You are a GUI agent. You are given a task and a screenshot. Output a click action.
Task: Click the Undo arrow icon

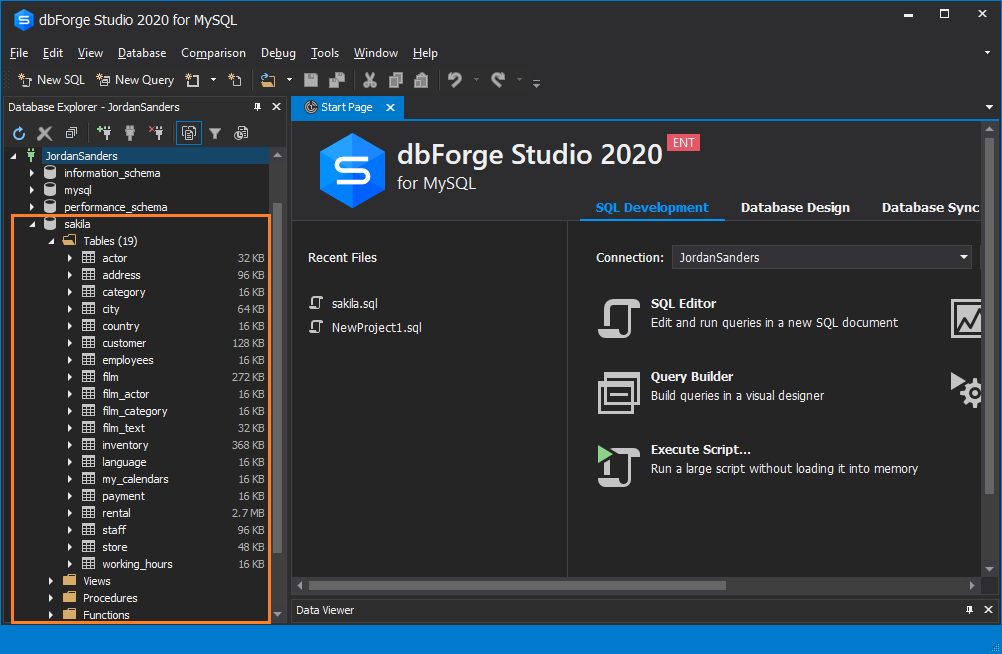pos(455,80)
